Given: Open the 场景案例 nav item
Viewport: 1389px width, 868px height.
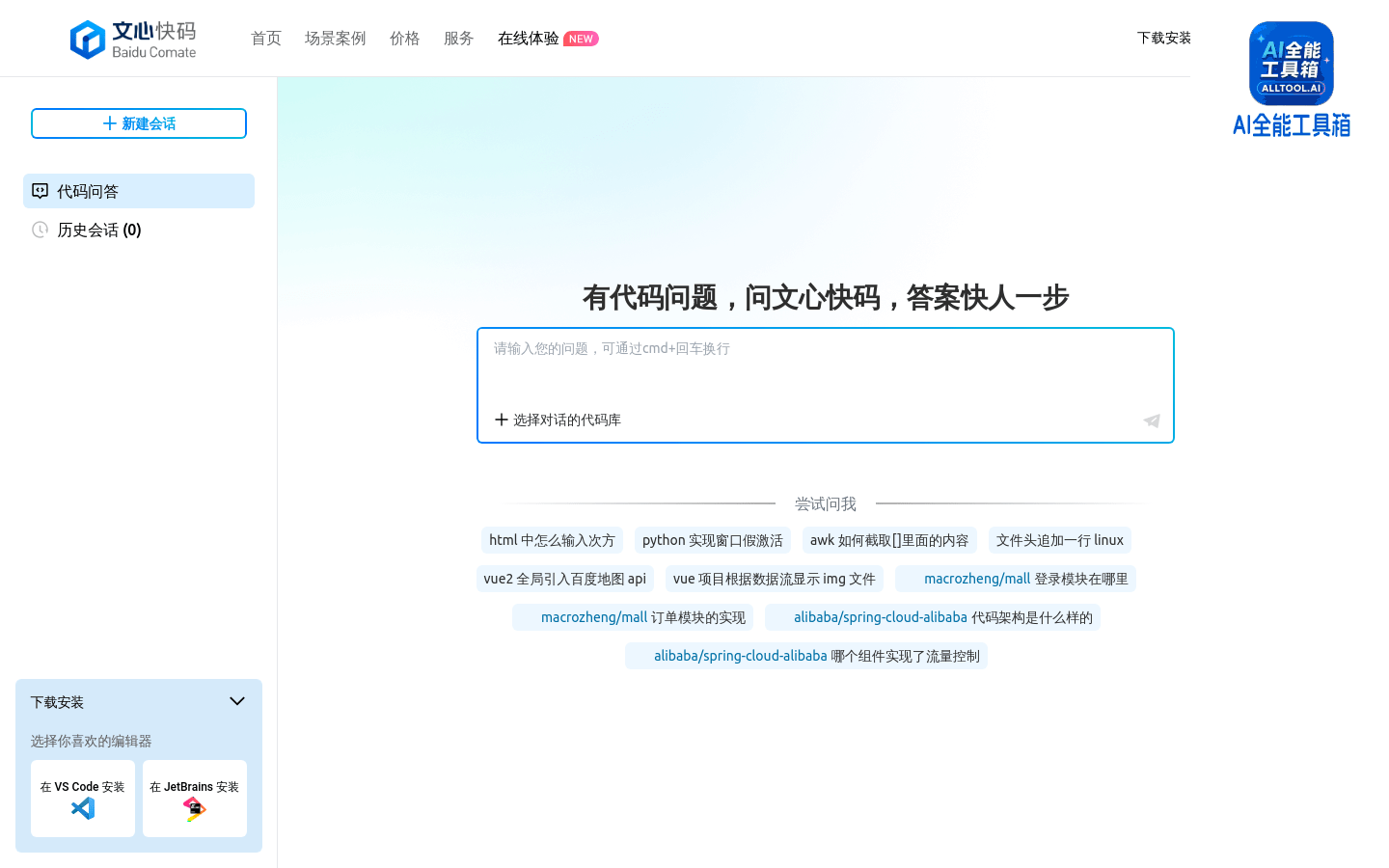Looking at the screenshot, I should click(x=336, y=39).
